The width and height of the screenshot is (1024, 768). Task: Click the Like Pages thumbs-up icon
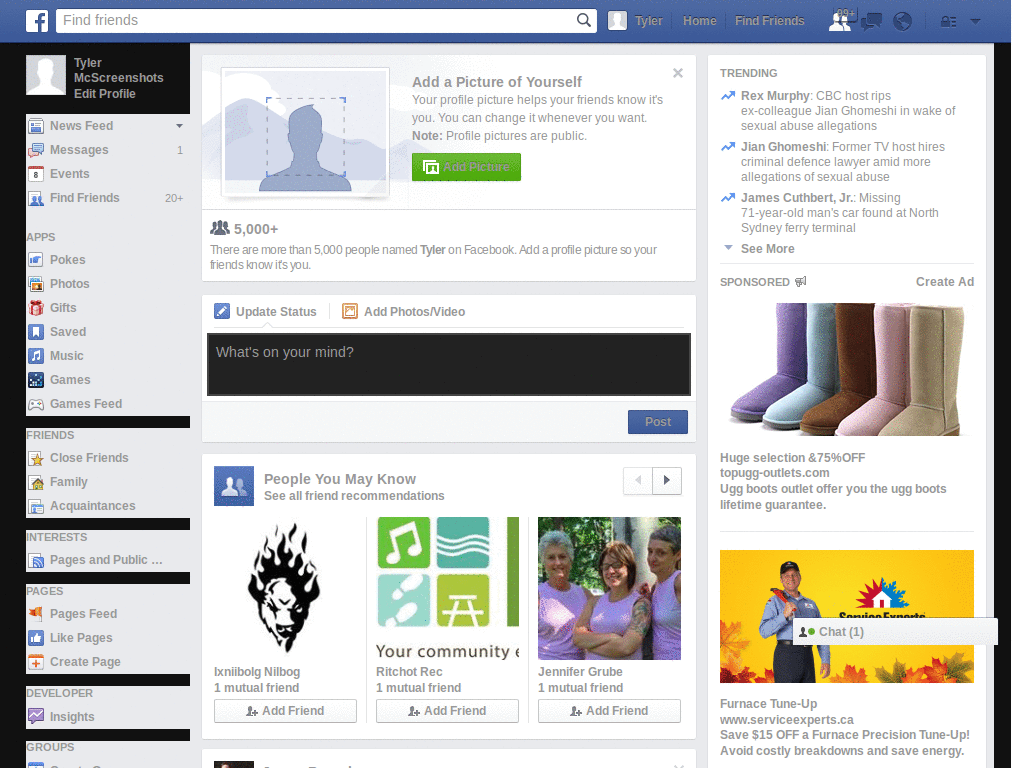click(36, 638)
